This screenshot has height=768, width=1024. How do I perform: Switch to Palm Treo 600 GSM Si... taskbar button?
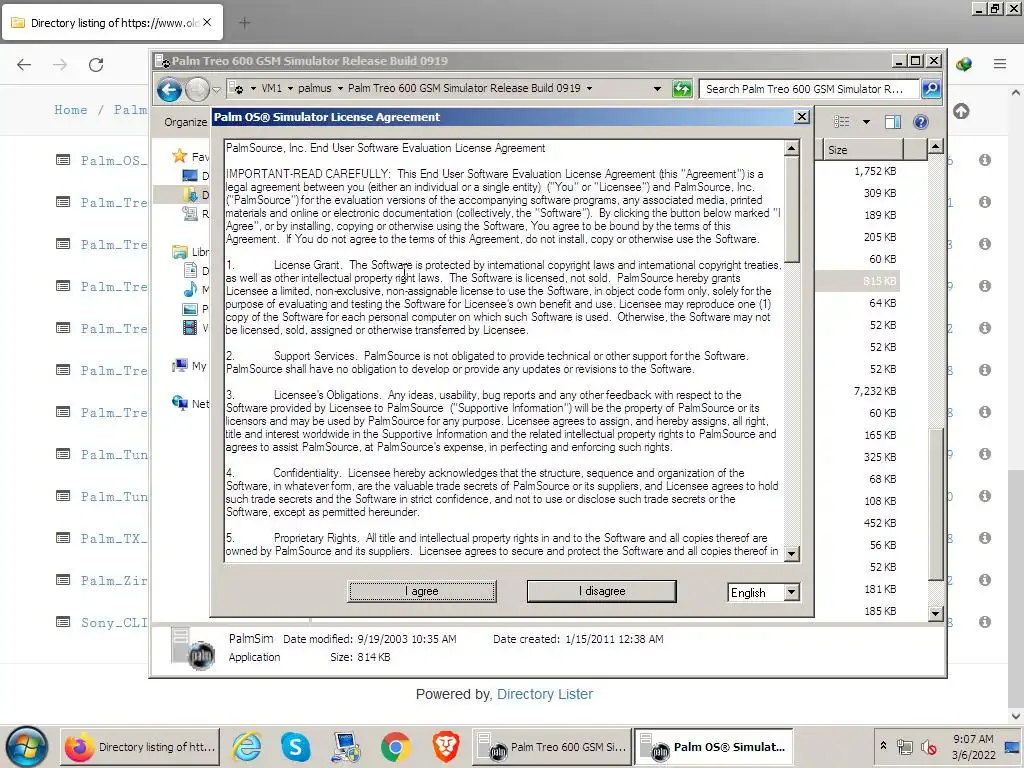click(x=552, y=747)
